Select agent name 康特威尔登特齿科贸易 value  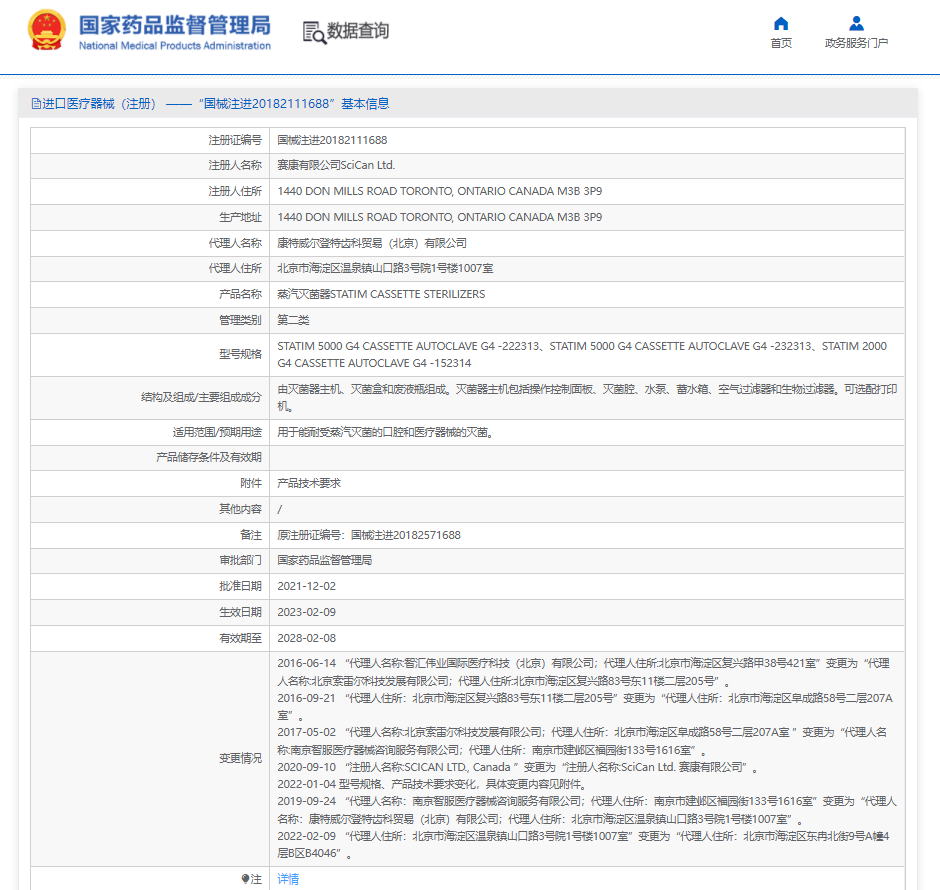point(372,243)
